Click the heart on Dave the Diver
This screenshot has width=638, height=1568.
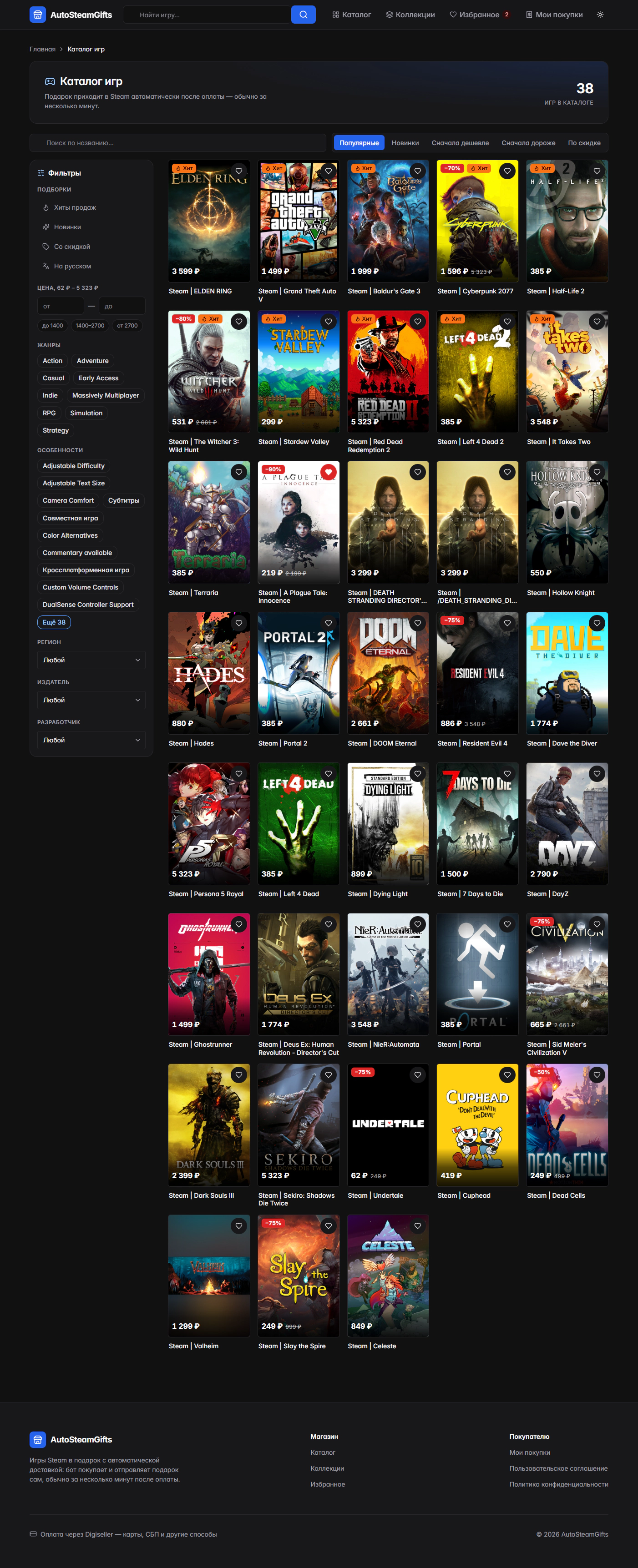point(597,623)
